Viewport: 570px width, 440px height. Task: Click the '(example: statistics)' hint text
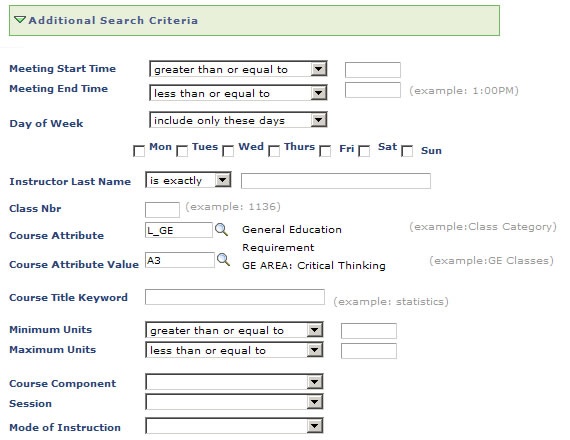[391, 301]
